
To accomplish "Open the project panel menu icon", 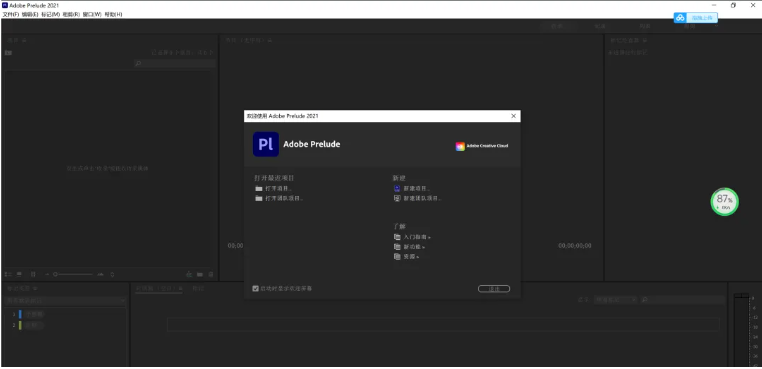I will [24, 40].
